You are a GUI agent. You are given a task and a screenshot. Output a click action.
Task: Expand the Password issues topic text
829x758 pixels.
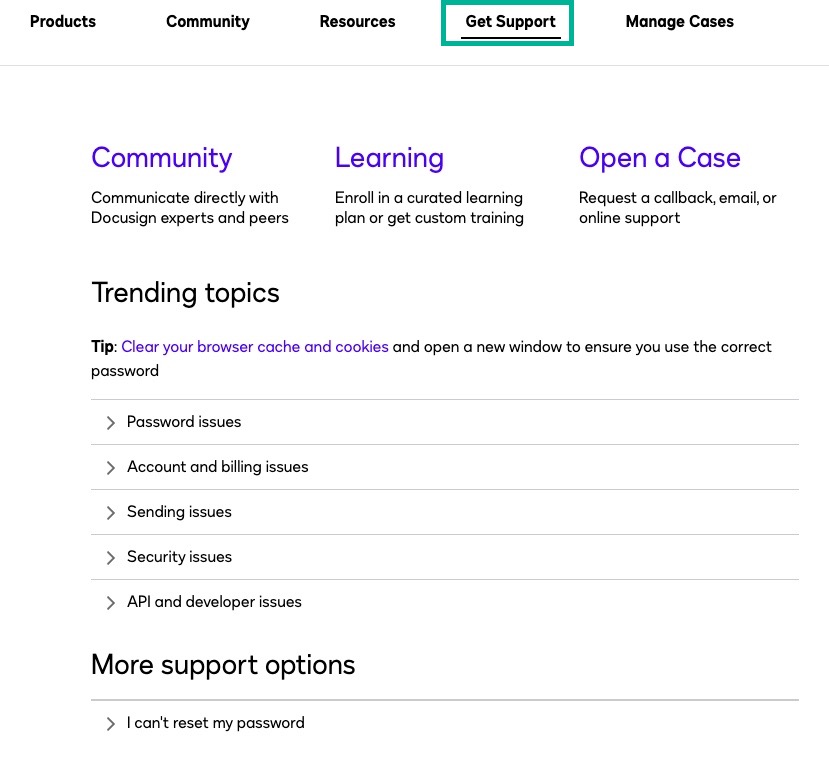[x=184, y=422]
